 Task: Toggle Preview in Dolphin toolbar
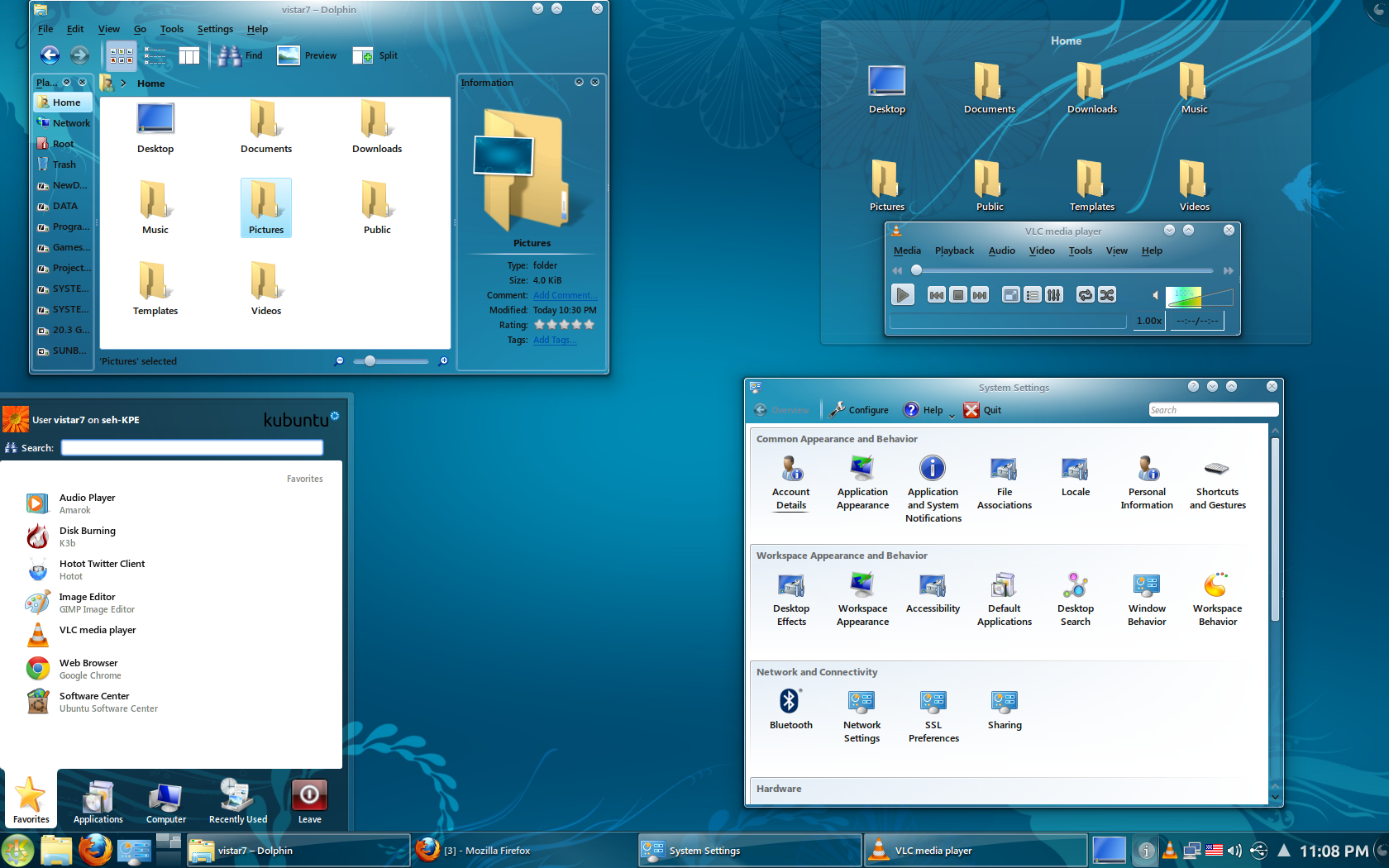click(307, 55)
